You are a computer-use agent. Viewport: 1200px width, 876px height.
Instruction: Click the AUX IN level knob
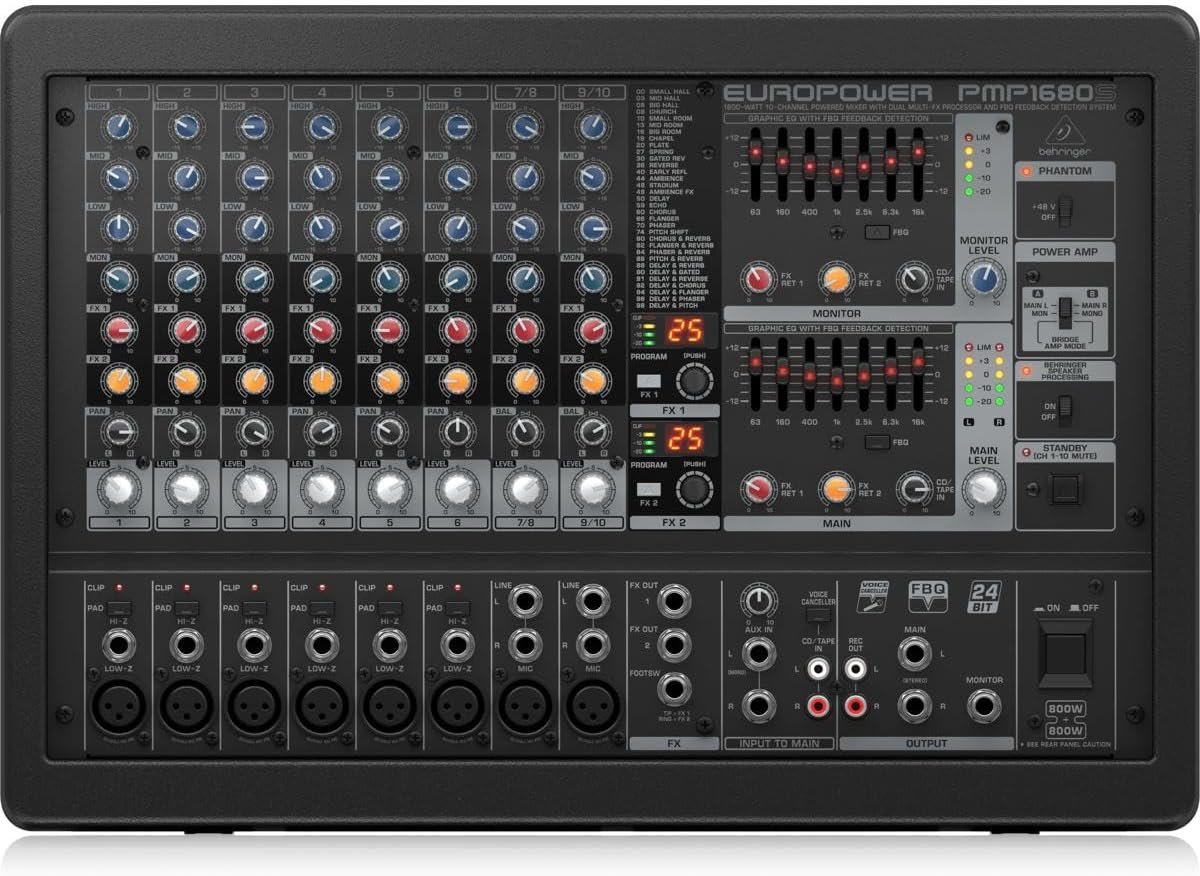tap(759, 601)
